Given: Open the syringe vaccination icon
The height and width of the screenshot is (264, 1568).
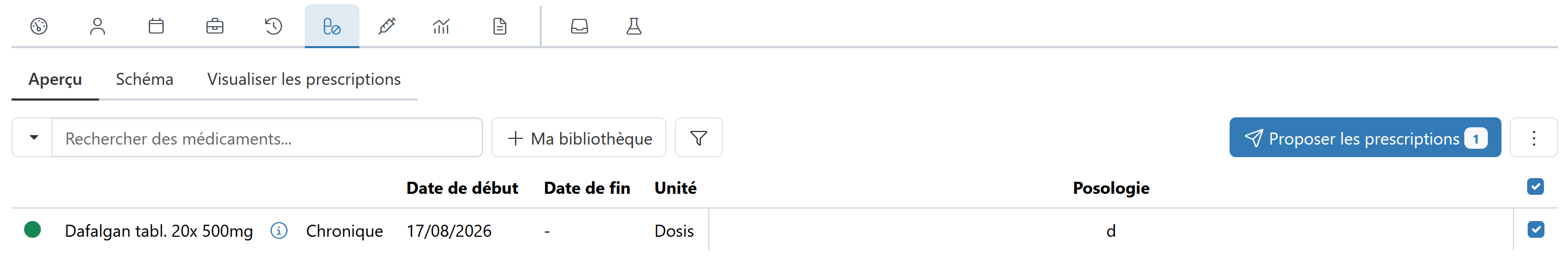Looking at the screenshot, I should tap(387, 26).
